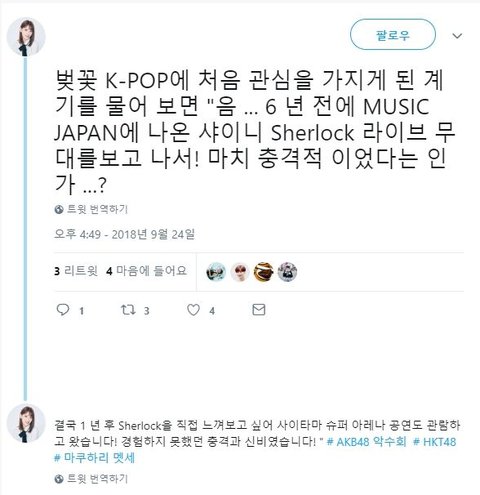The image size is (480, 495).
Task: Expand the chevron menu next to 팔로우
Action: 457,36
